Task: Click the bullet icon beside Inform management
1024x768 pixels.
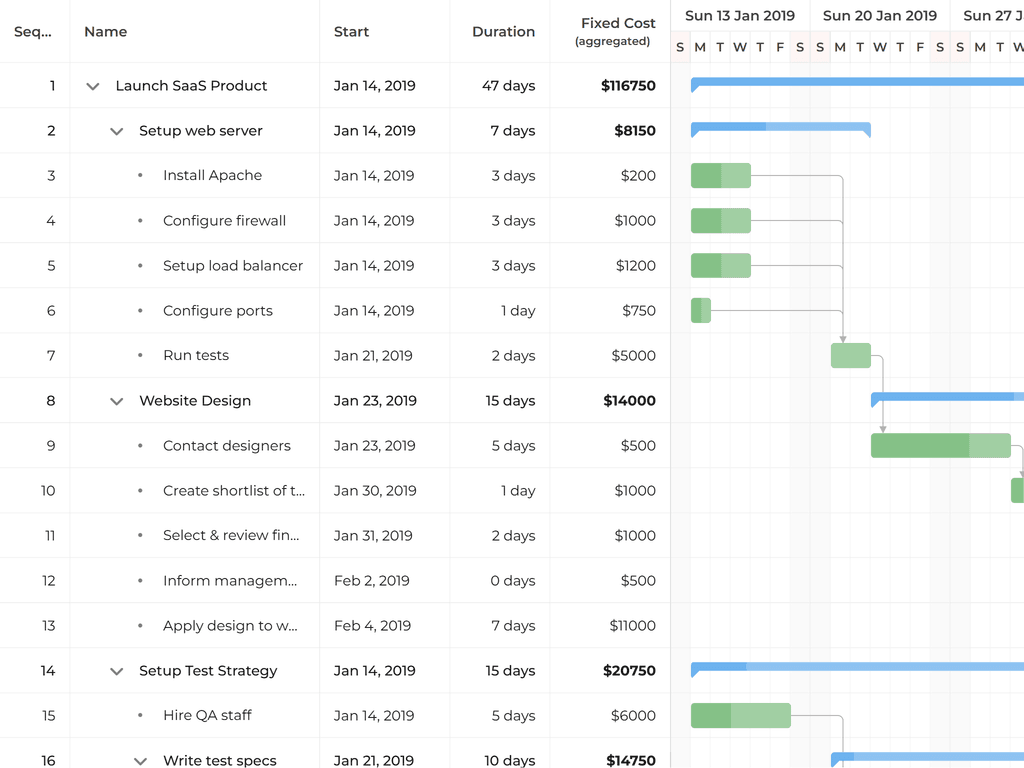Action: click(138, 580)
